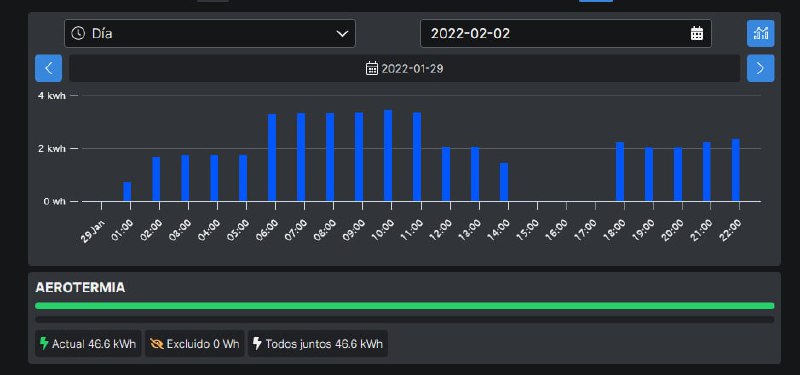Select the Actual 46.6 kWh badge
Screen dimensions: 800x375
(88, 343)
